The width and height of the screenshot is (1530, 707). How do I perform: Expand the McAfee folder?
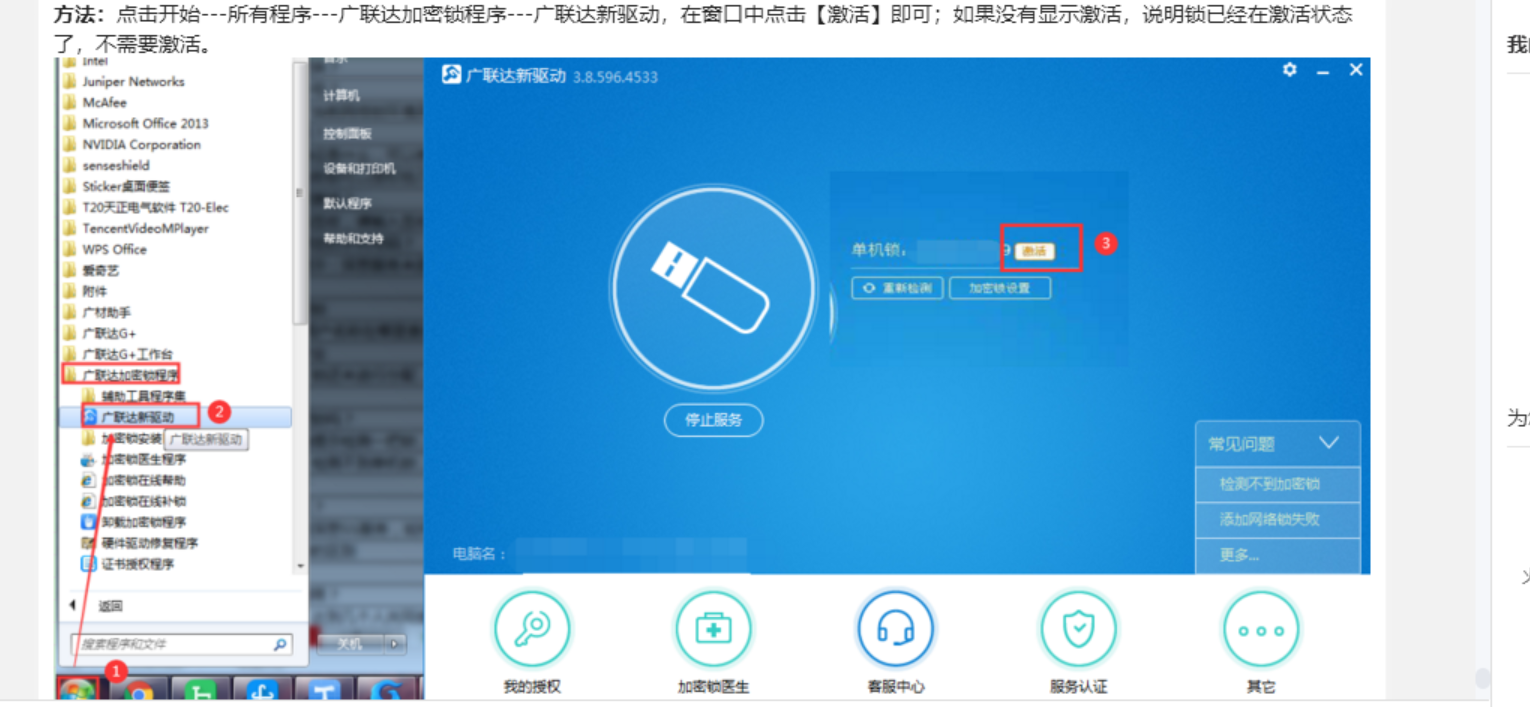pos(94,102)
